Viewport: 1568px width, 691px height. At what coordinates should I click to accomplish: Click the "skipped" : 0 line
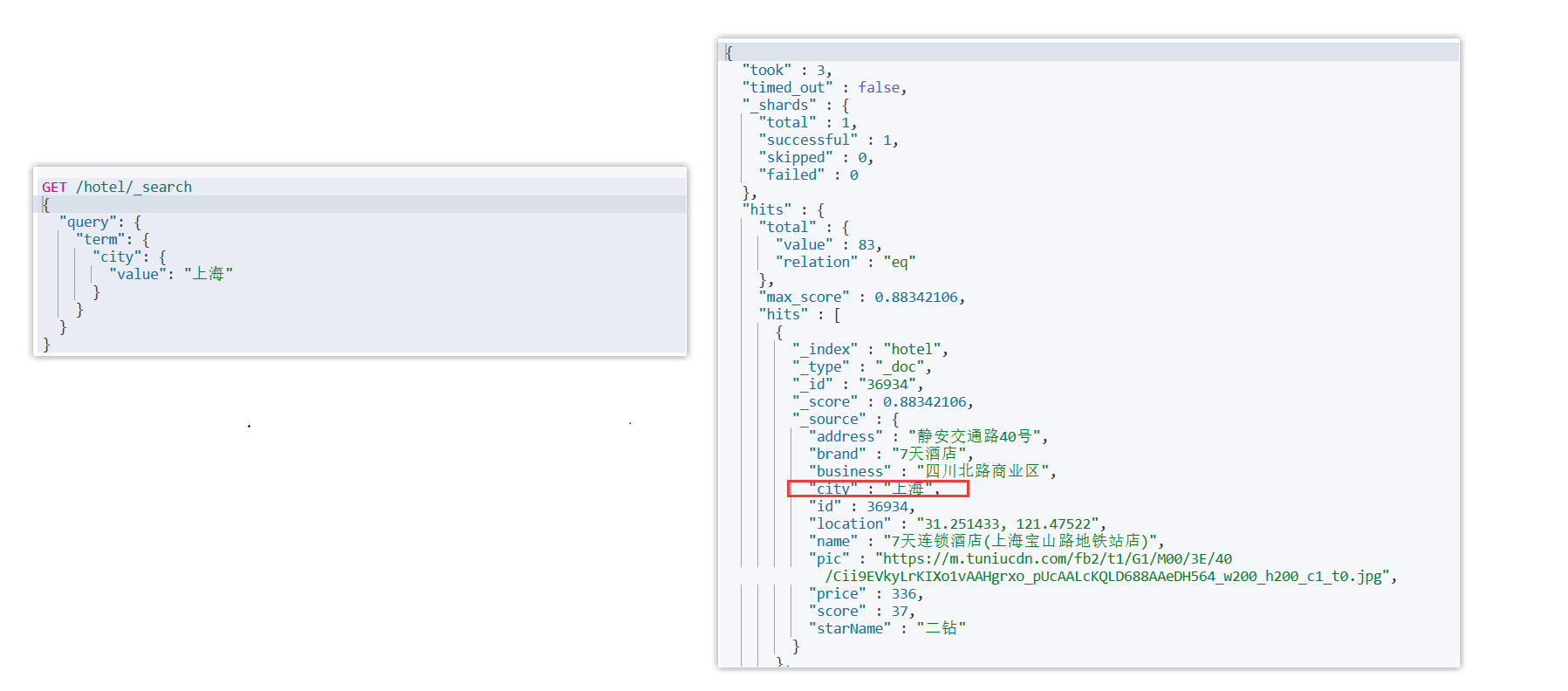[816, 157]
